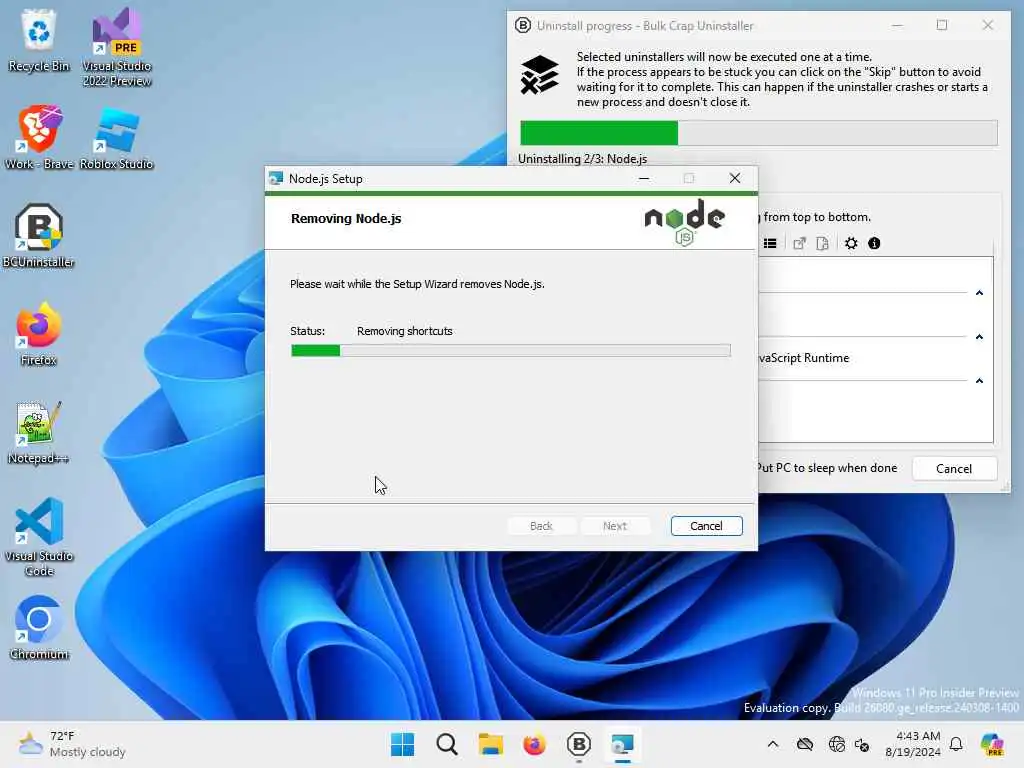1024x768 pixels.
Task: Open the Copilot preview icon in taskbar
Action: (992, 744)
